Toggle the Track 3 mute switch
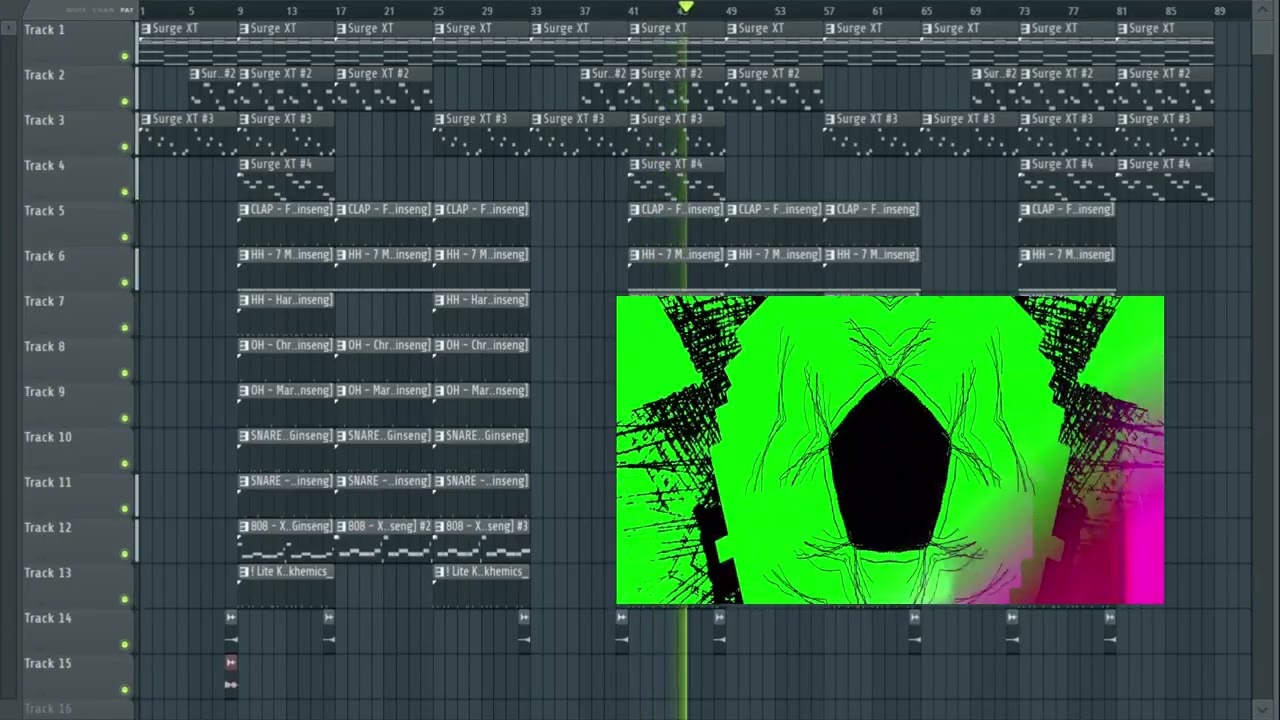Viewport: 1280px width, 720px height. point(125,146)
